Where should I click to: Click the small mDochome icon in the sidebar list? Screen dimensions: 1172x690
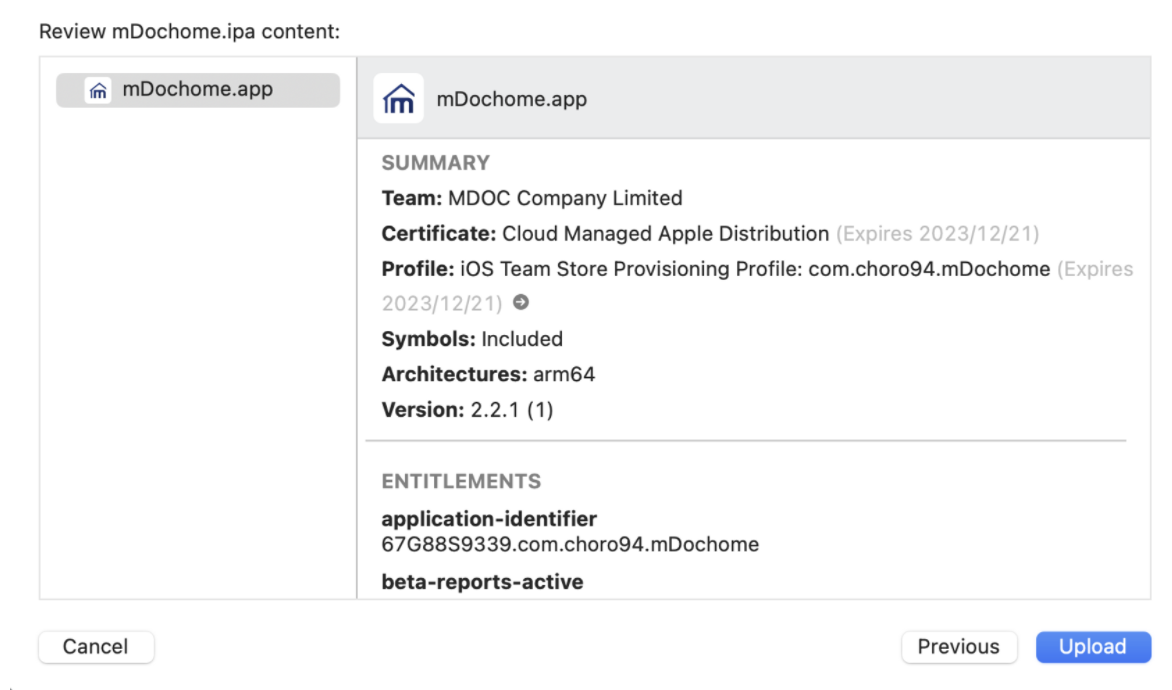click(98, 90)
